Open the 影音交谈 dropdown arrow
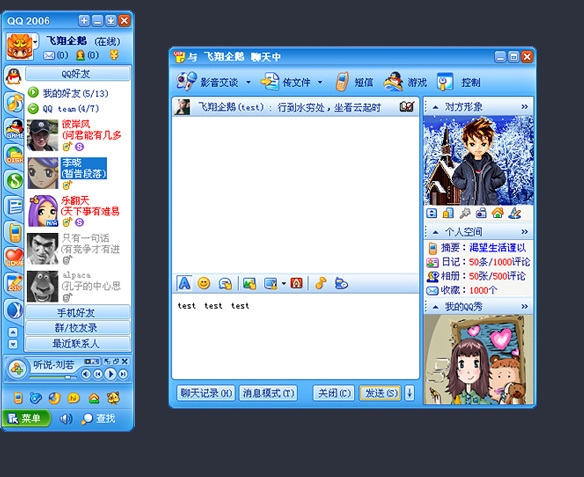Image resolution: width=584 pixels, height=477 pixels. pyautogui.click(x=248, y=82)
